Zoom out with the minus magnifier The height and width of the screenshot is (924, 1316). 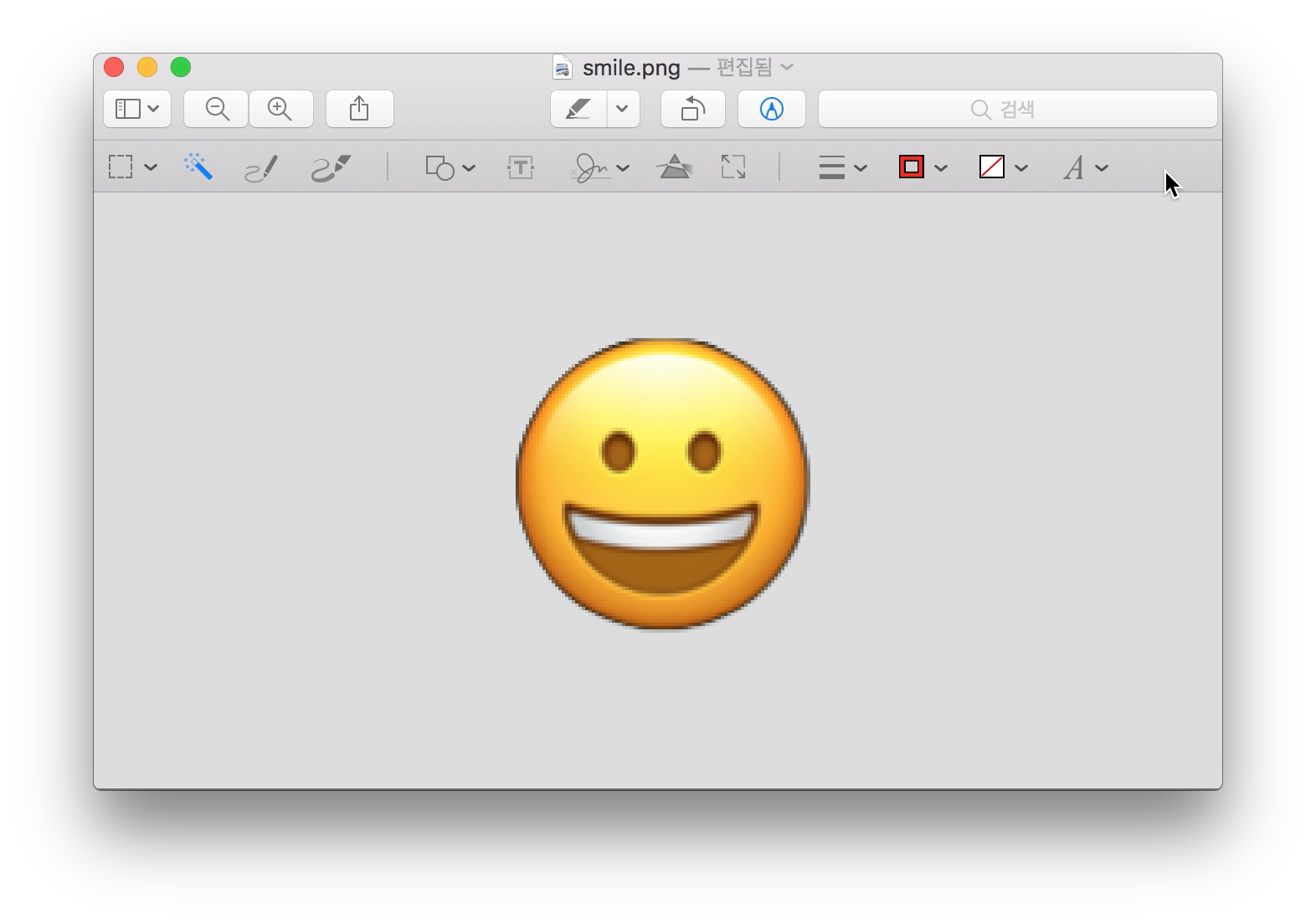(216, 109)
